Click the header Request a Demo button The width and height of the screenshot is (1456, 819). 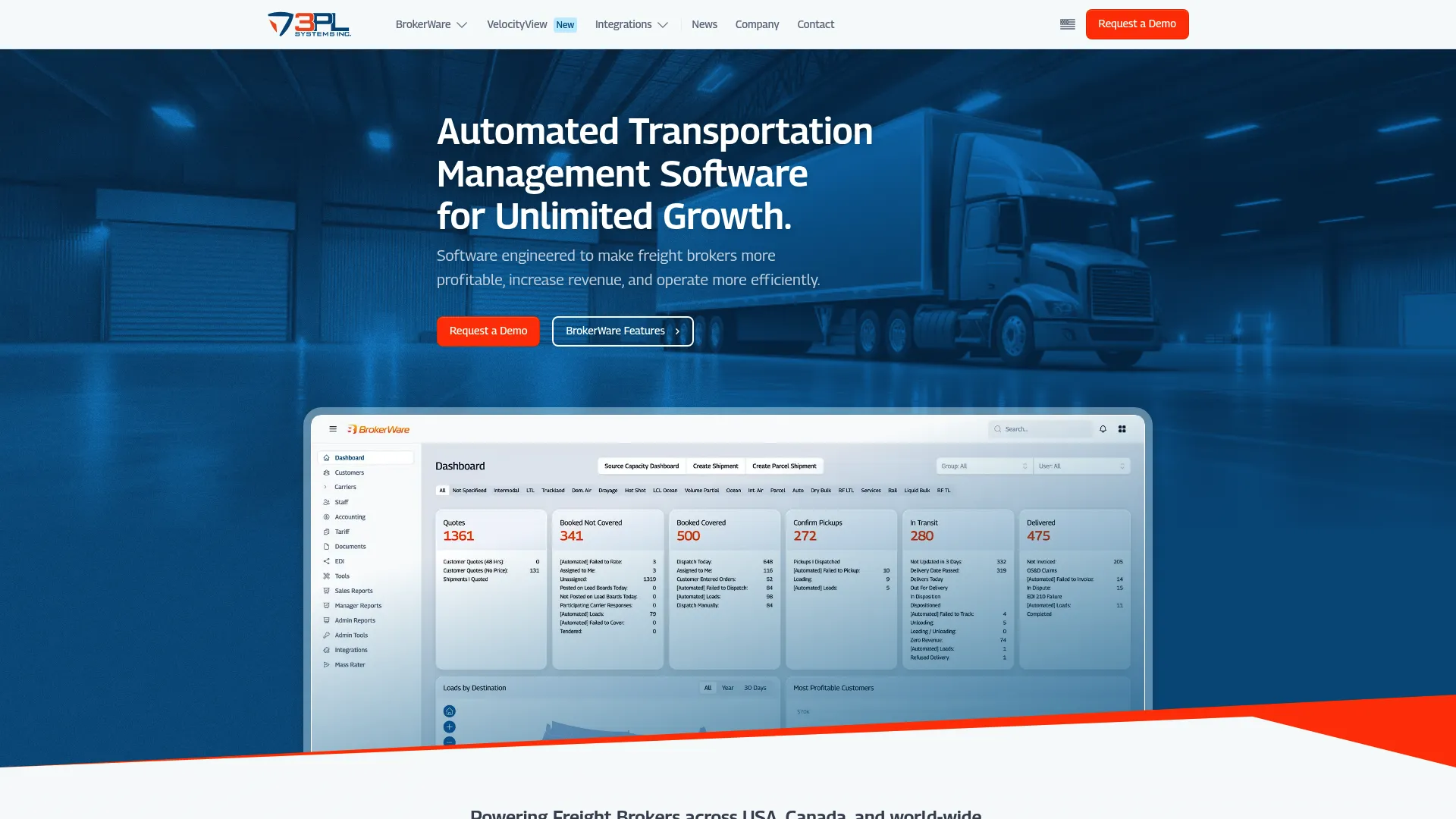click(1137, 24)
